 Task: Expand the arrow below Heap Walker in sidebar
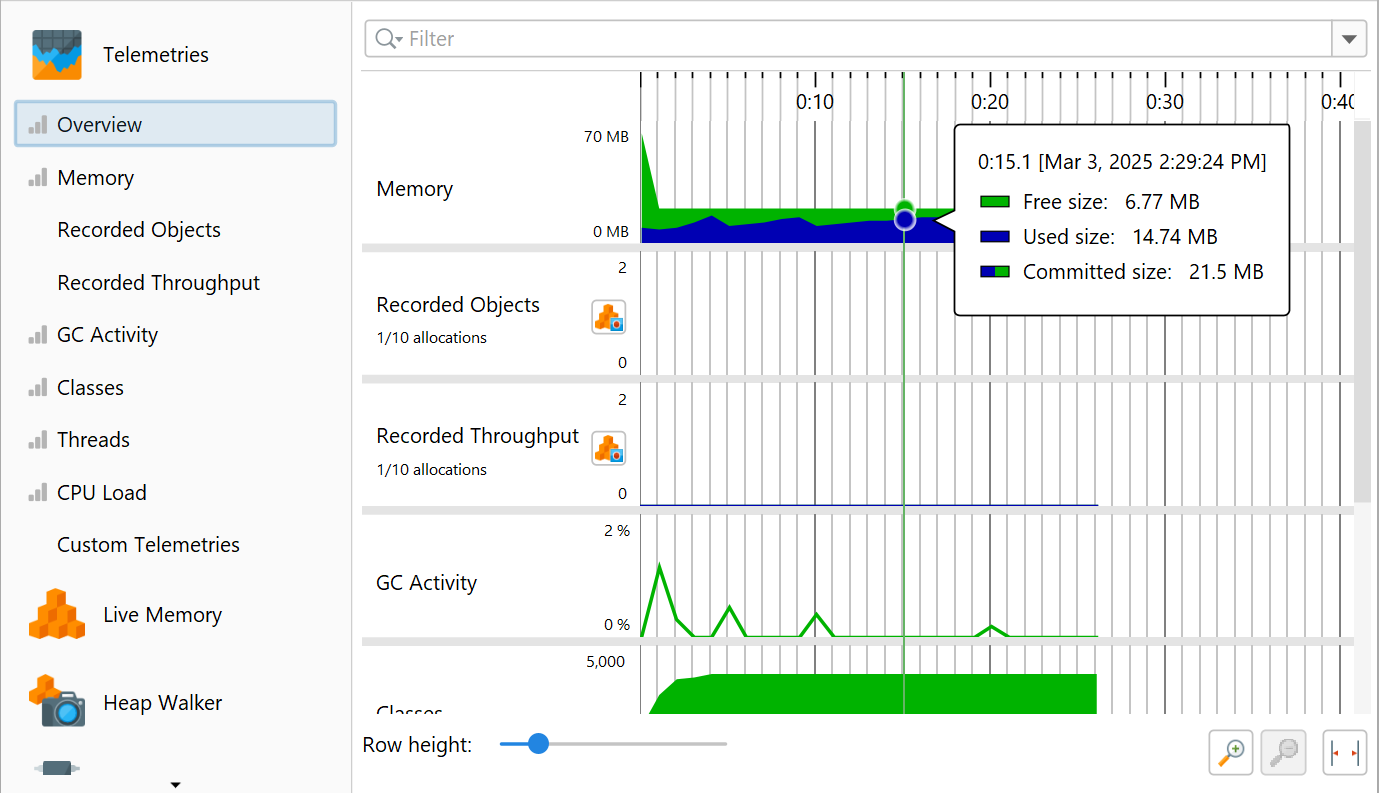pos(176,784)
